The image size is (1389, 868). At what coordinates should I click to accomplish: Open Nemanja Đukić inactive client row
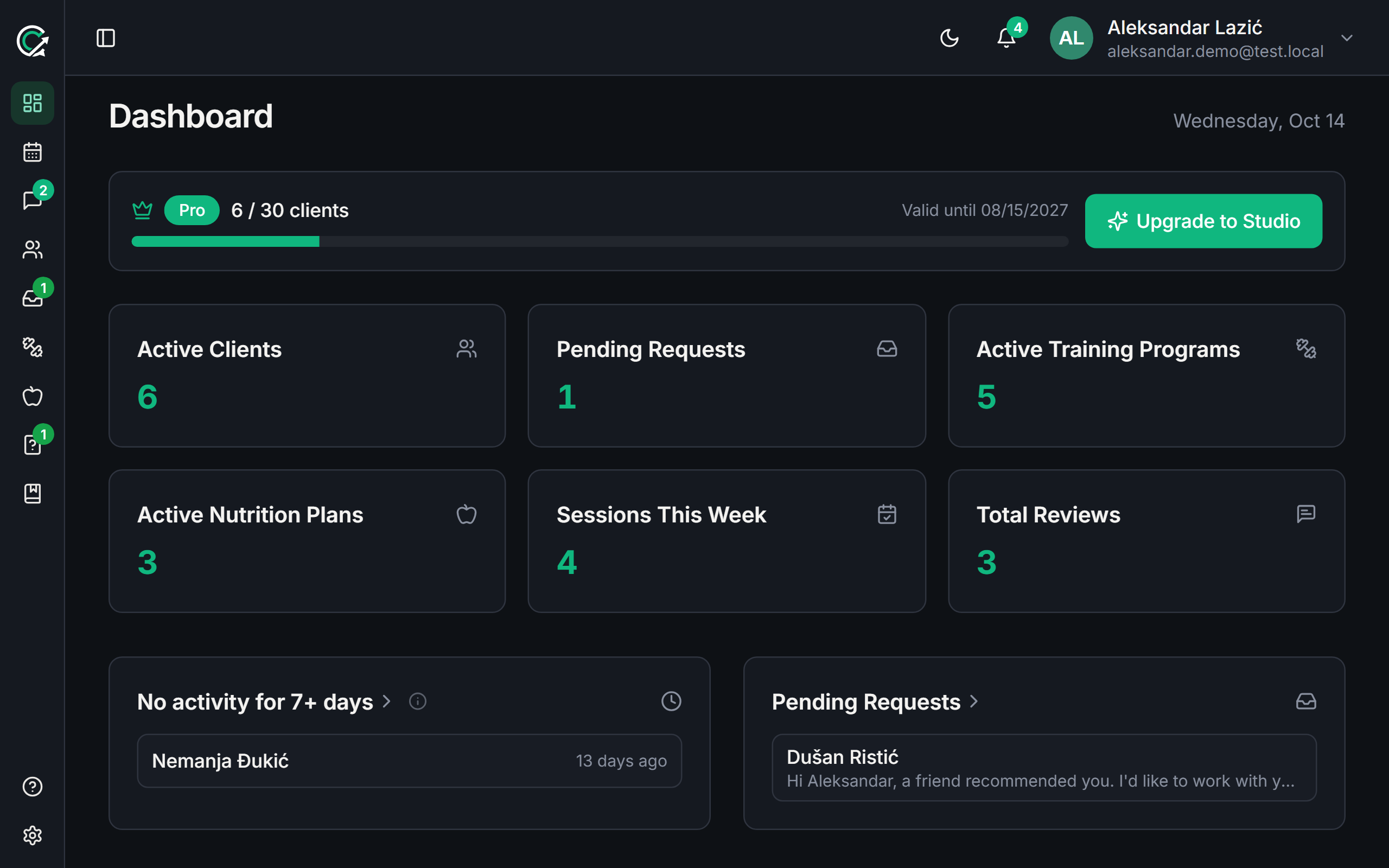point(409,761)
